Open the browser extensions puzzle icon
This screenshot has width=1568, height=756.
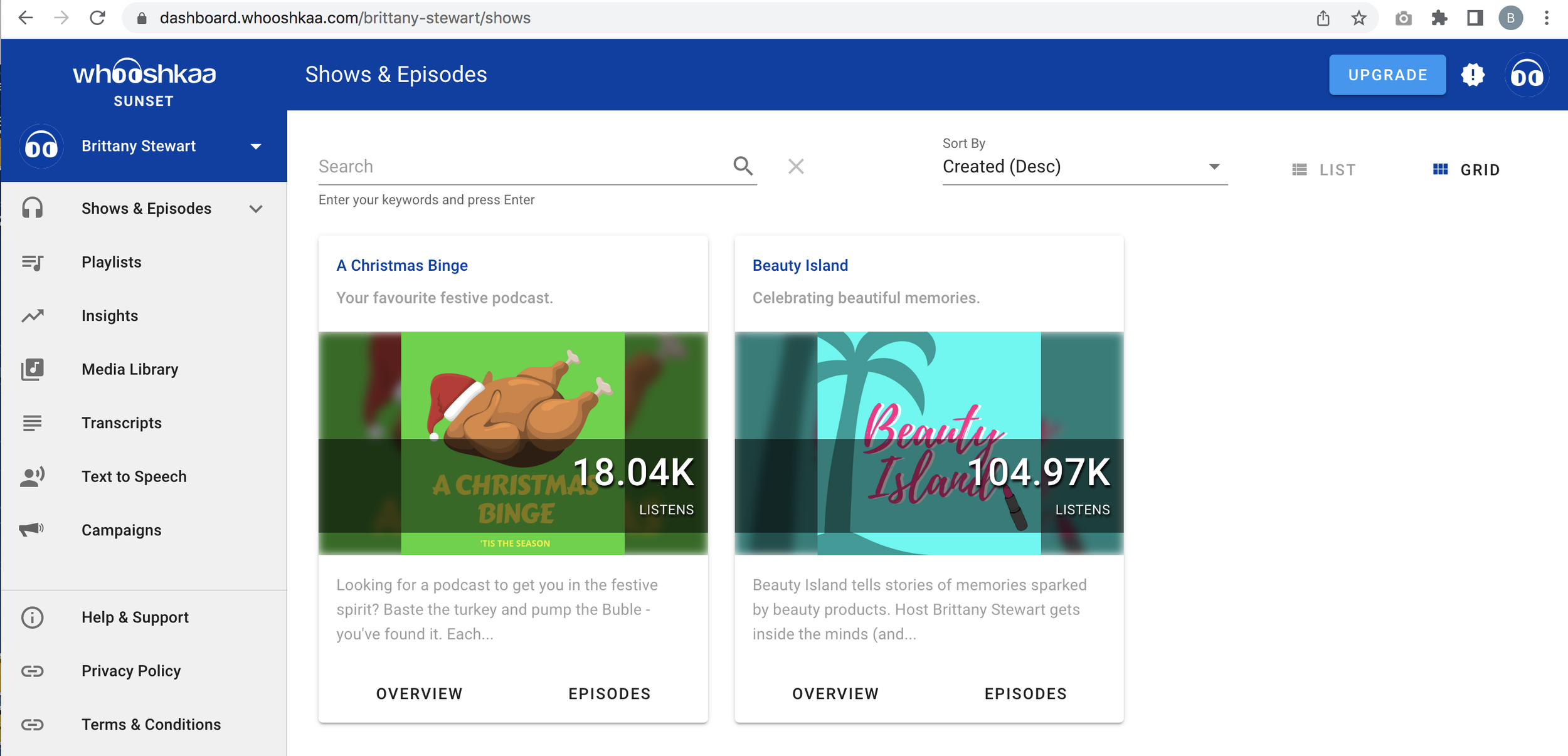(1439, 18)
